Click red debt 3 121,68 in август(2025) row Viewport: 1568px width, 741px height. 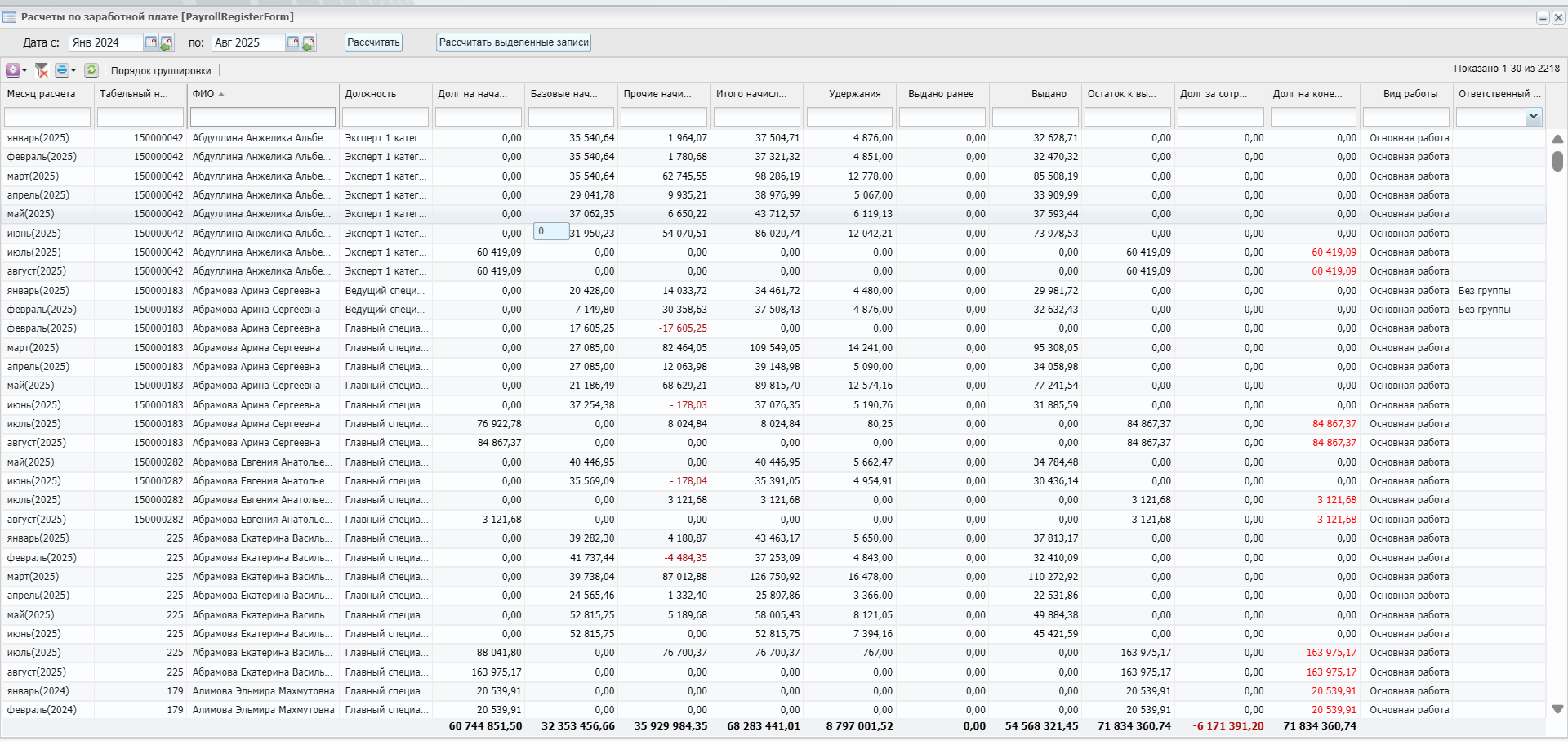coord(1336,520)
